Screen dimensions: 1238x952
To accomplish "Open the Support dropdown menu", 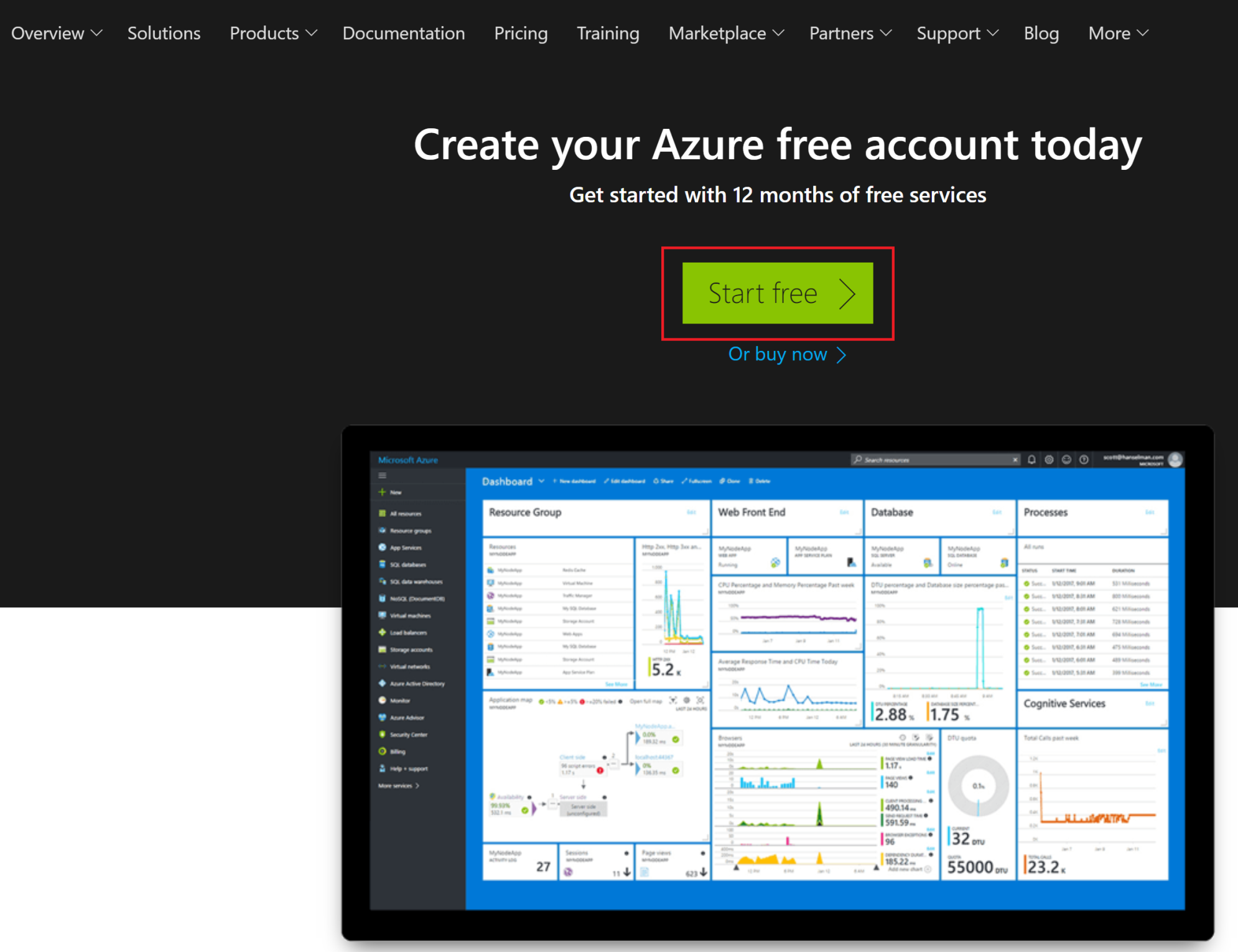I will pos(957,33).
